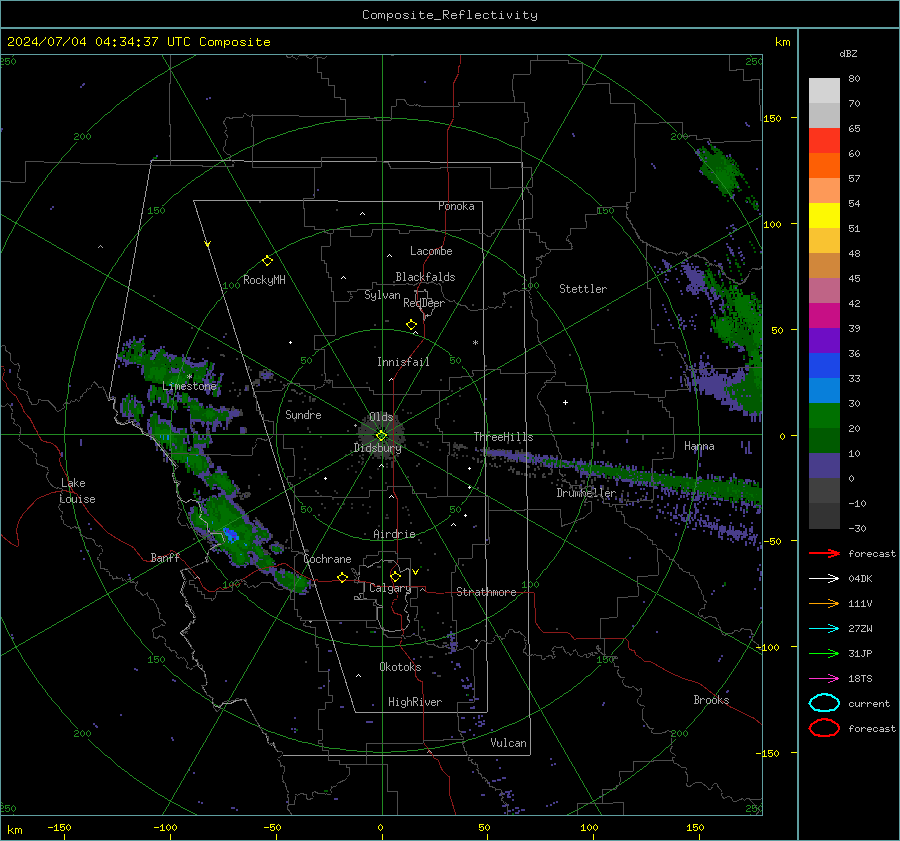Select the red 60-65 dBZ color swatch

824,141
